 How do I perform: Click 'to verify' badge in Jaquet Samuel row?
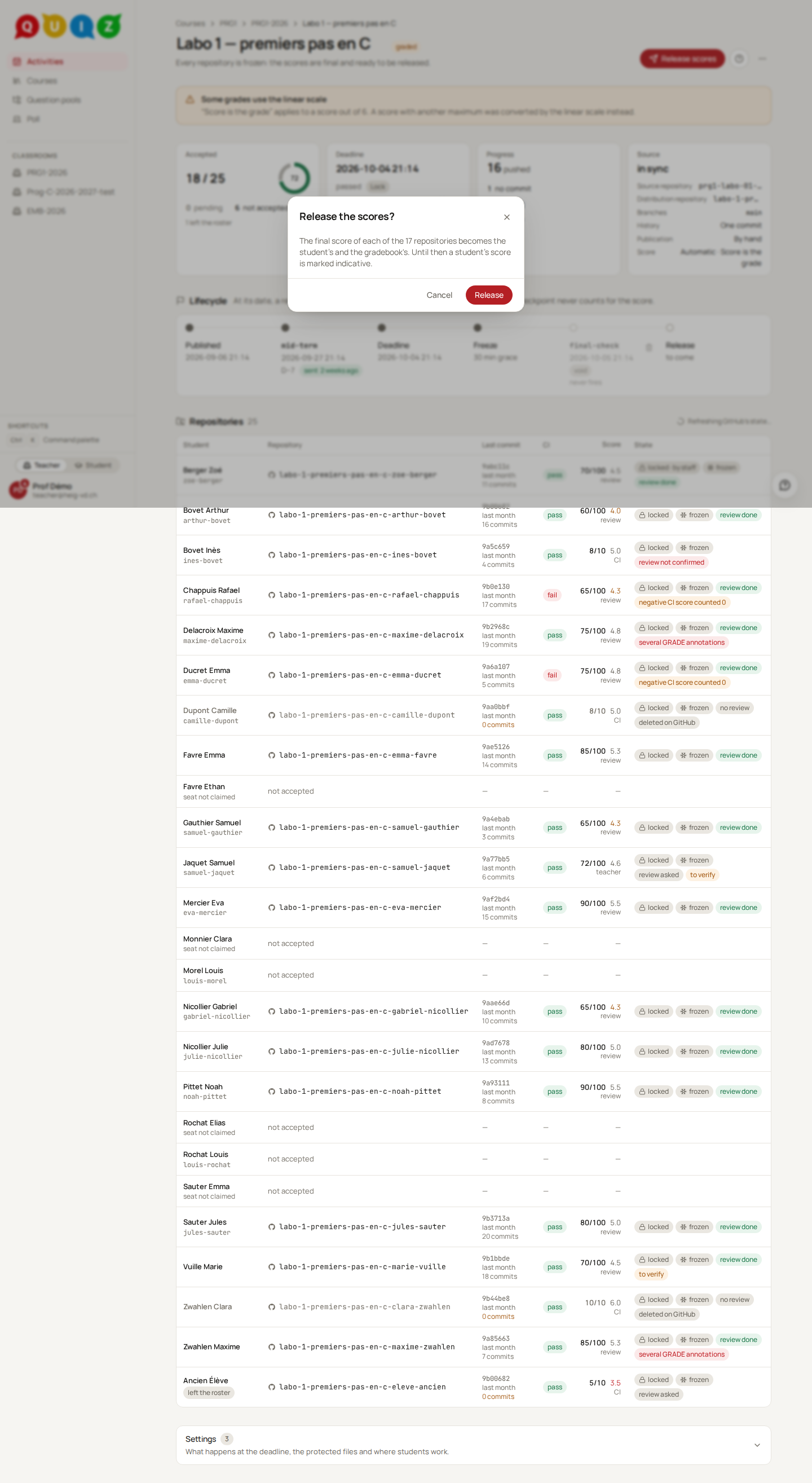pyautogui.click(x=702, y=875)
